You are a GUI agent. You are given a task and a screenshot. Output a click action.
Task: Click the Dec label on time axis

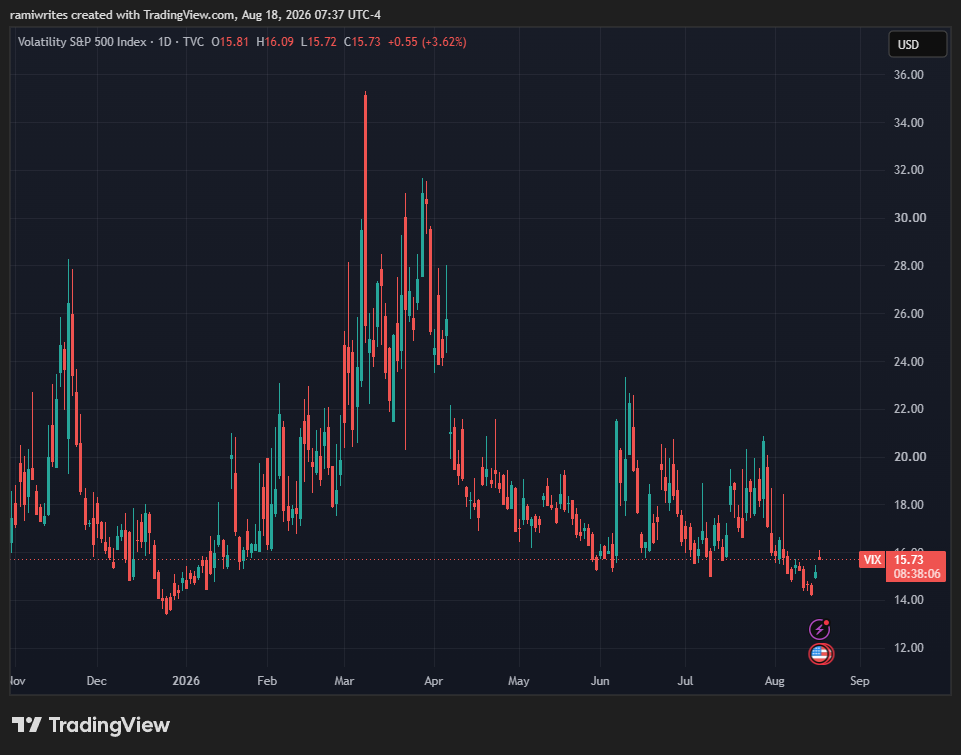tap(97, 681)
